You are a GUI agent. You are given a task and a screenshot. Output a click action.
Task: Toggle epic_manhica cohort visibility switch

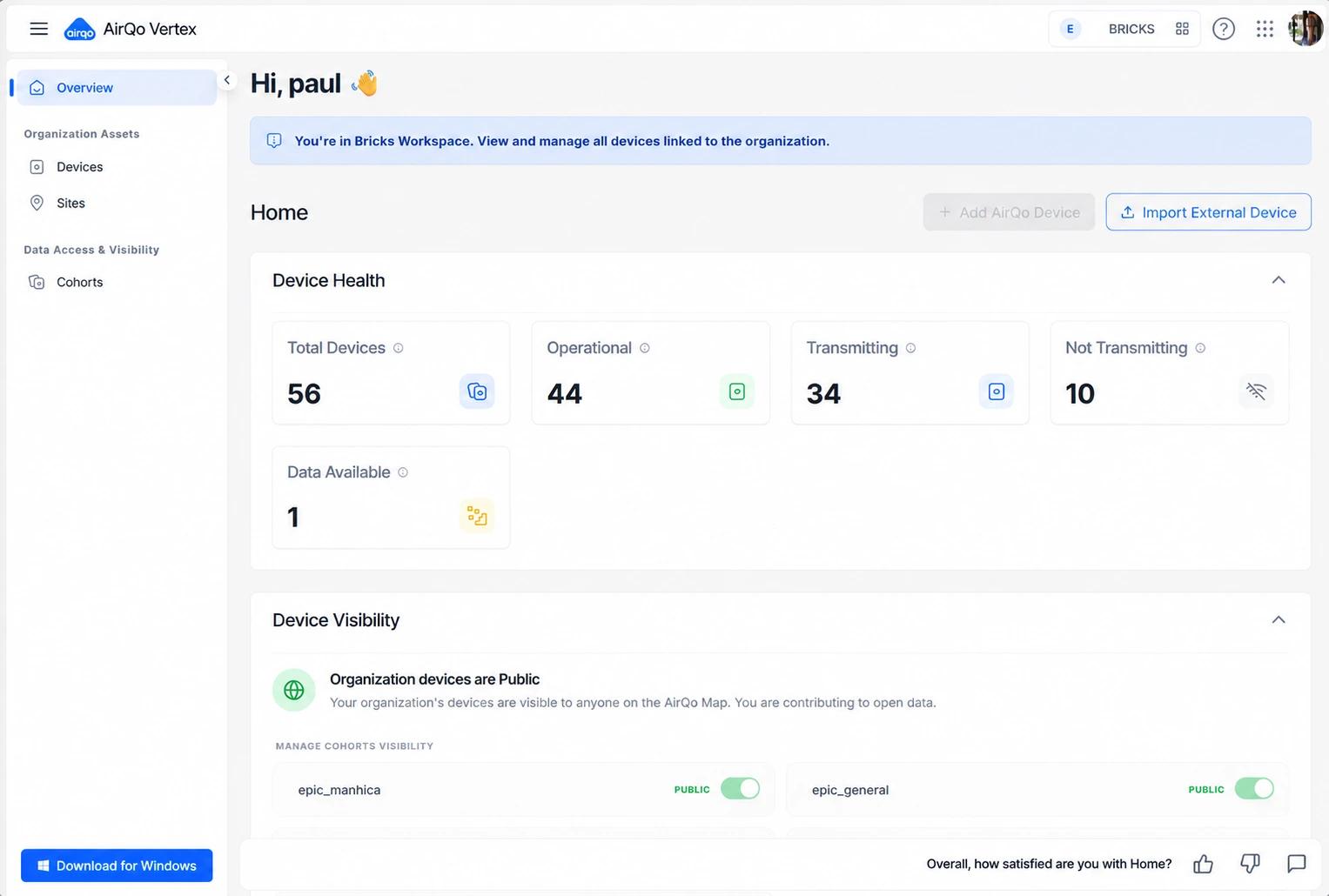pos(741,789)
